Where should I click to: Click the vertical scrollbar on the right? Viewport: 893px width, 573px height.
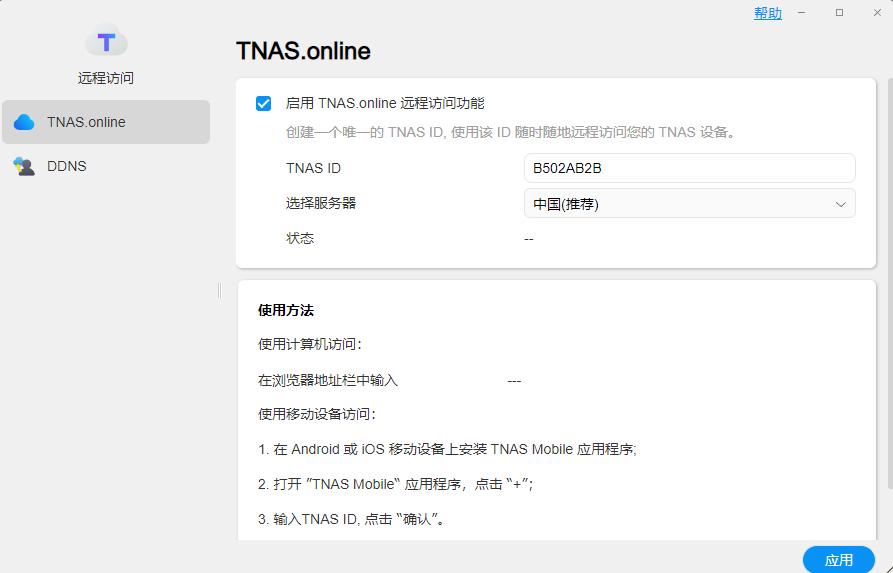pos(890,283)
